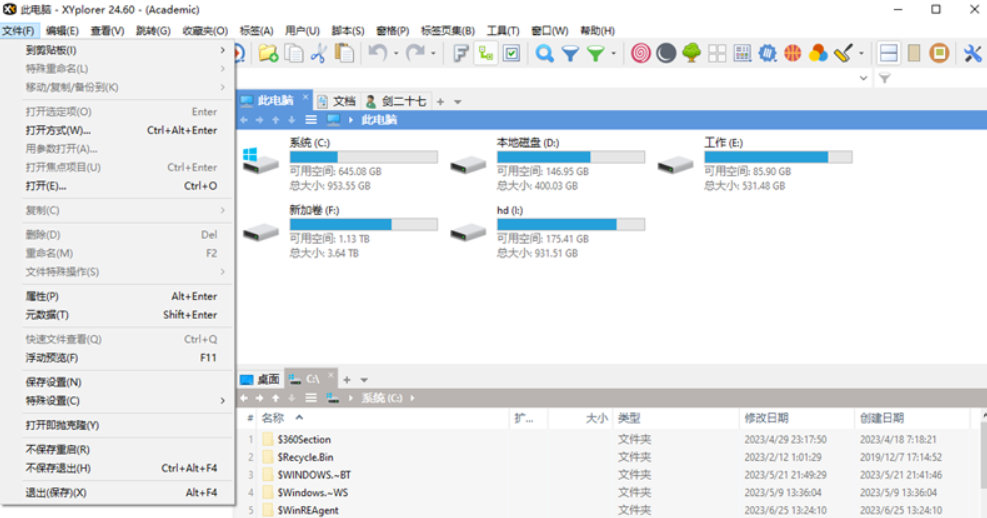Switch to the 文档 tab

click(x=337, y=101)
